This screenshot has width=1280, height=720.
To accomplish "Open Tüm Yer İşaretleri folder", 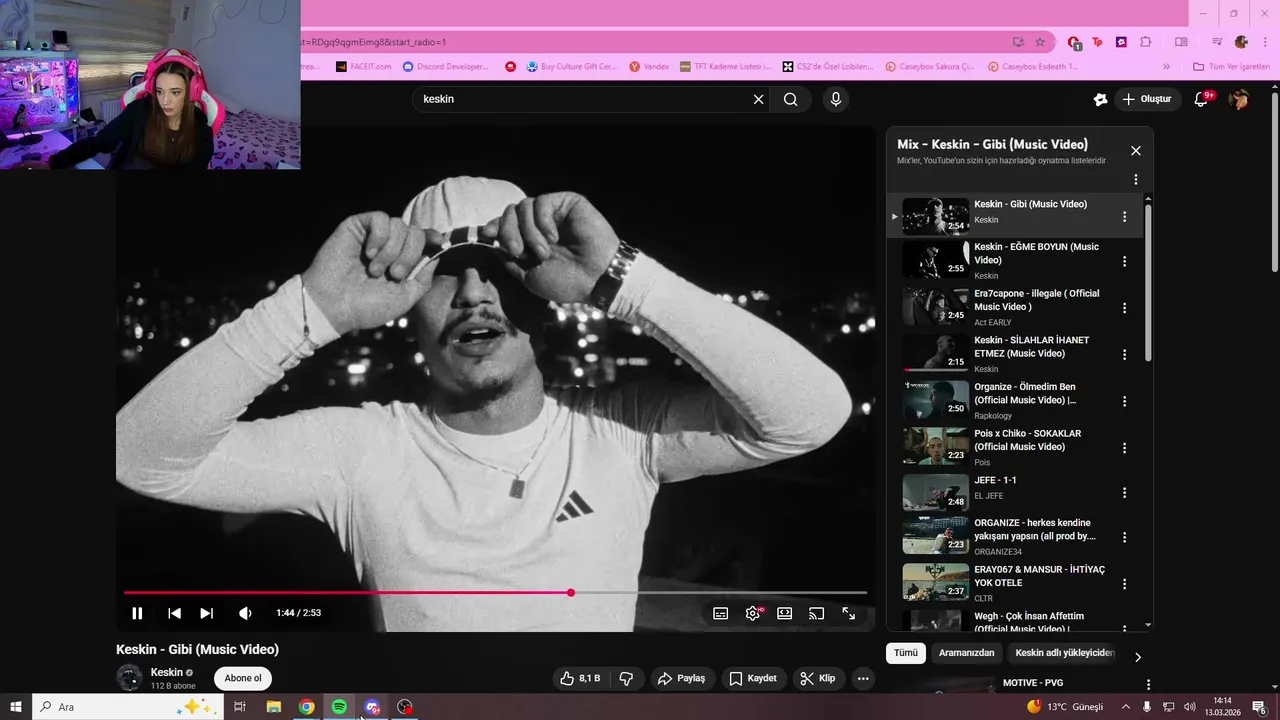I will tap(1231, 67).
